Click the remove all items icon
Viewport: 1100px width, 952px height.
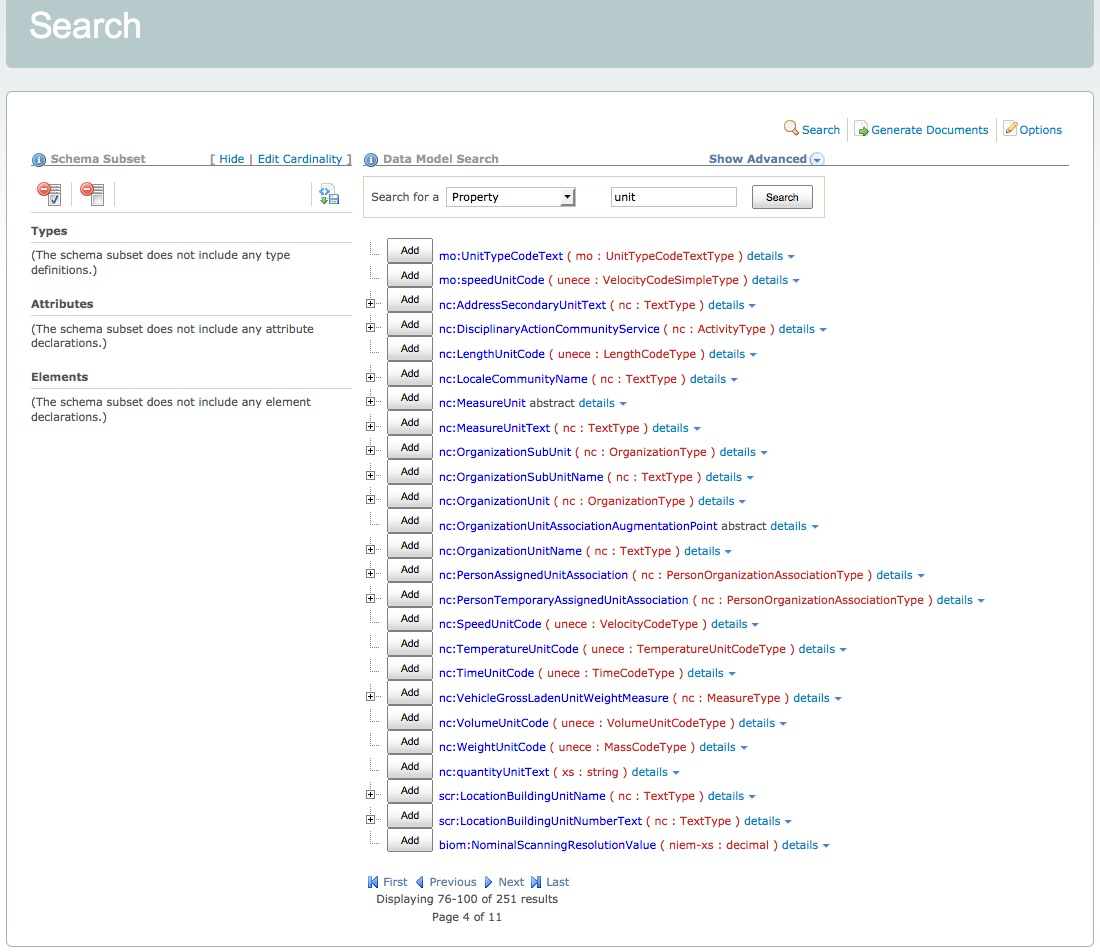coord(92,194)
